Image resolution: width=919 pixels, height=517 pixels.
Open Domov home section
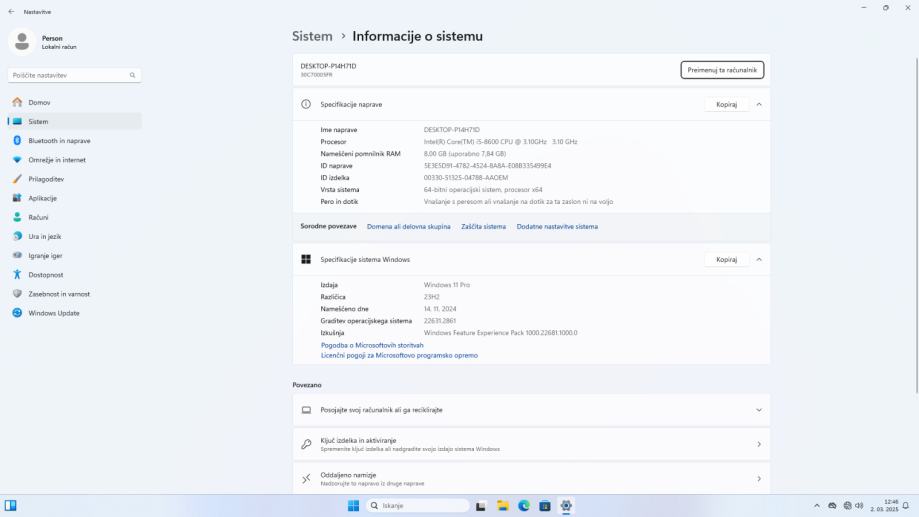tap(74, 103)
